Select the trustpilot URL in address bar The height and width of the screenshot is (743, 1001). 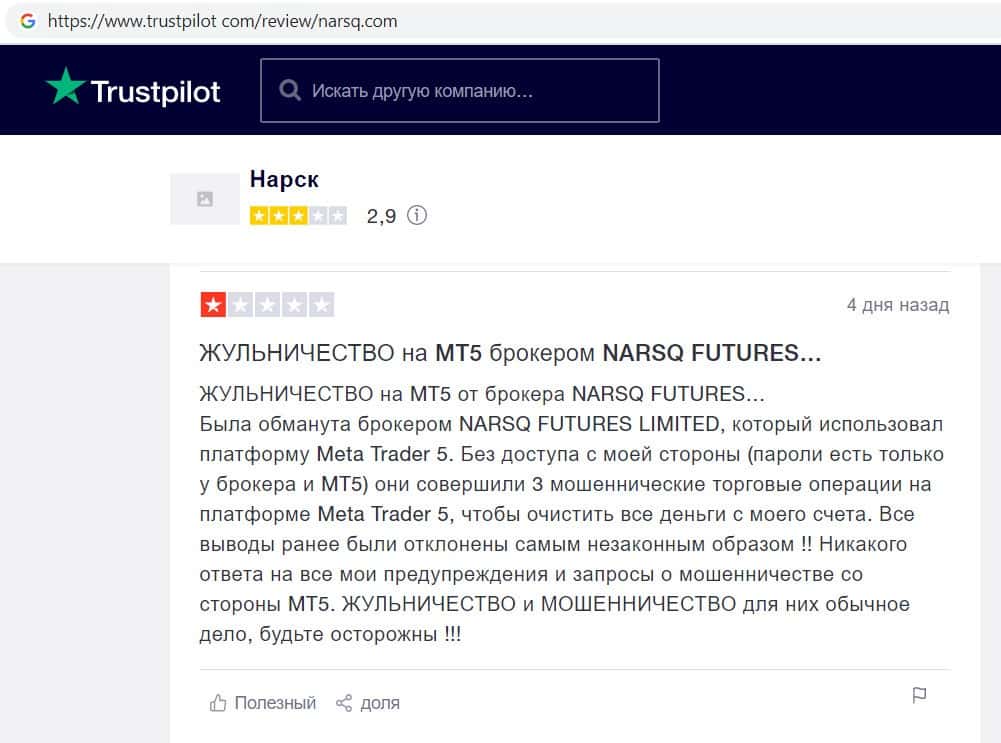pos(222,20)
